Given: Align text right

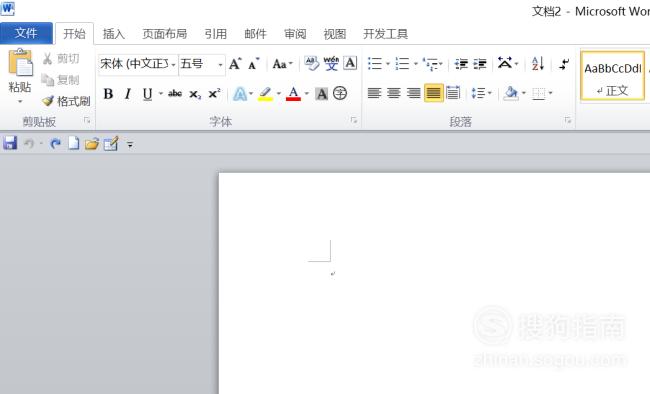Looking at the screenshot, I should 413,93.
